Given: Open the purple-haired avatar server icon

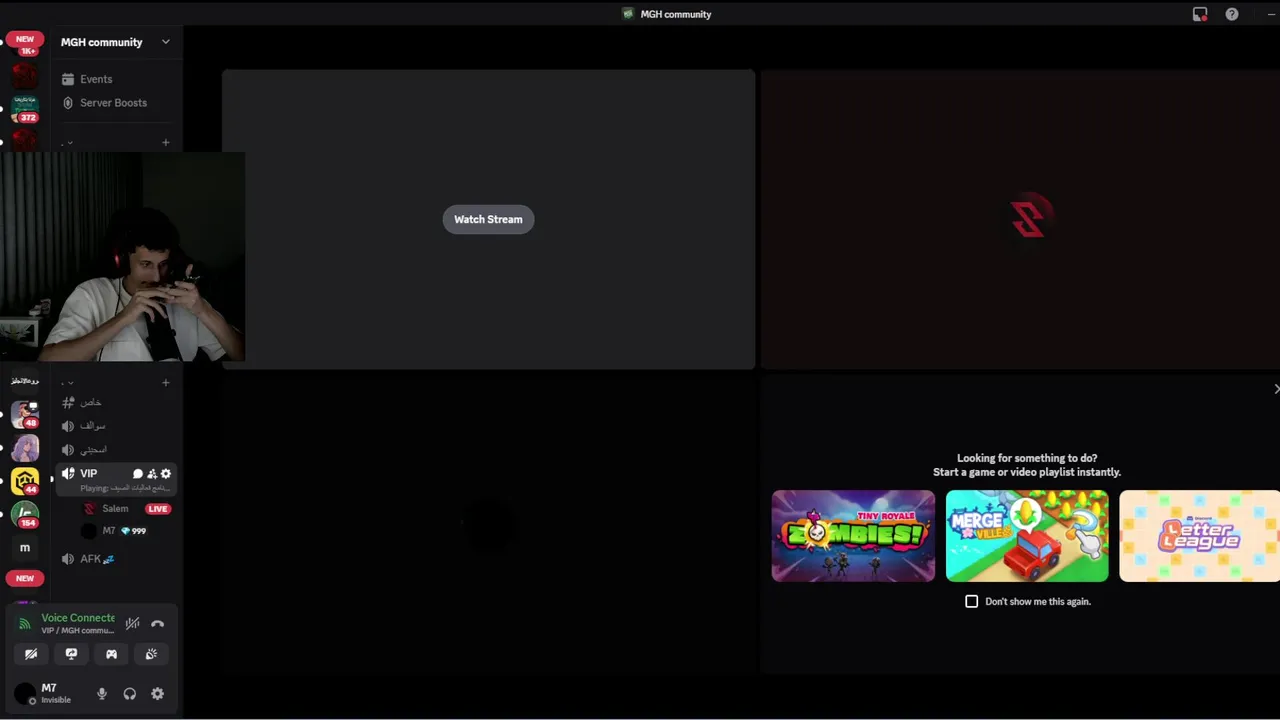Looking at the screenshot, I should pos(25,448).
